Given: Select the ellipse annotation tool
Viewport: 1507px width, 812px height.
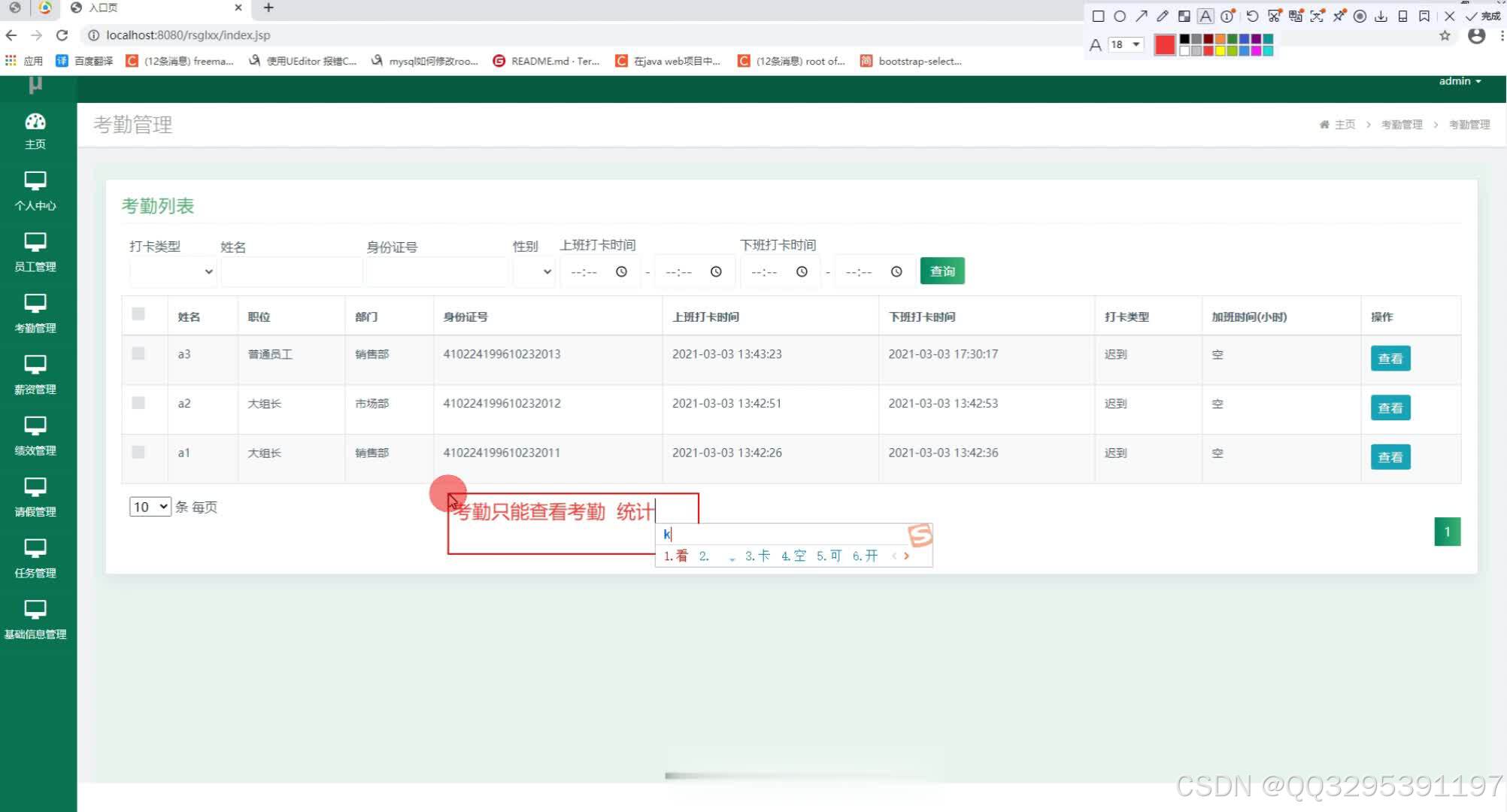Looking at the screenshot, I should tap(1120, 17).
